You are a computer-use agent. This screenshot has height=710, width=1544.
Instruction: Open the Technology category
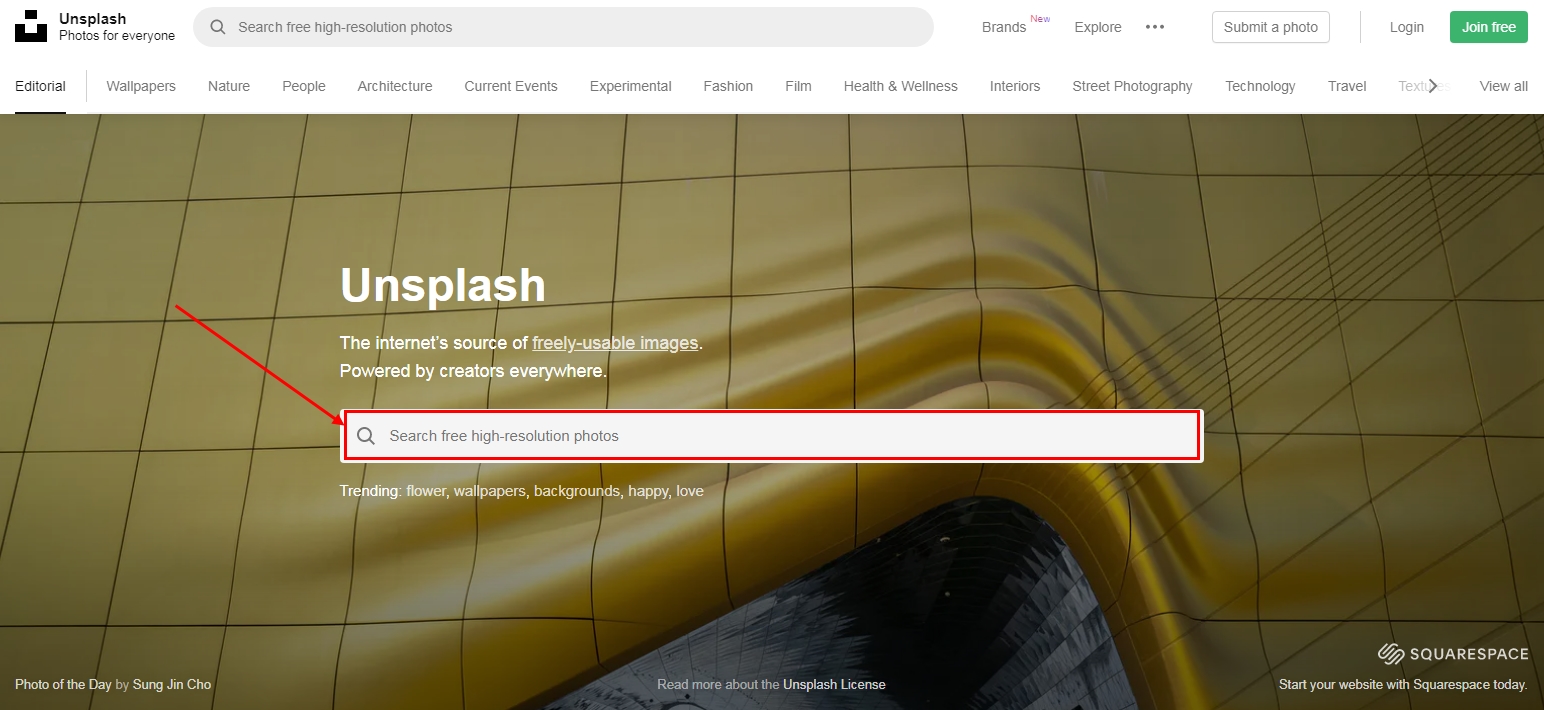coord(1260,86)
